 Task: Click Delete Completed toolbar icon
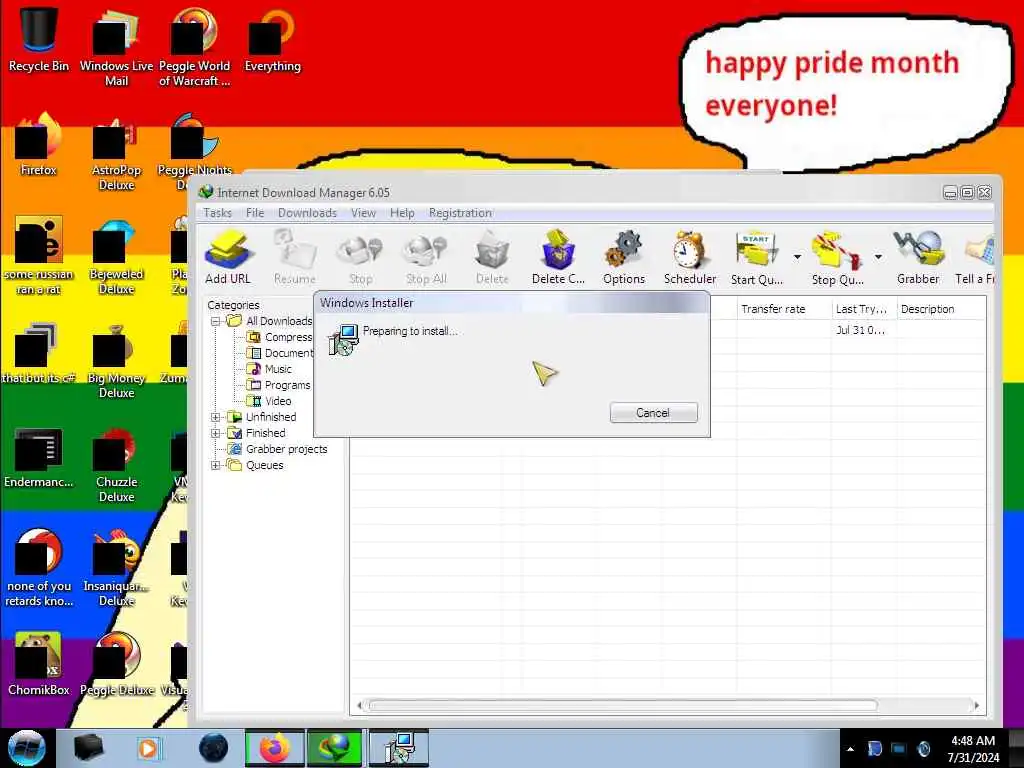click(x=558, y=257)
